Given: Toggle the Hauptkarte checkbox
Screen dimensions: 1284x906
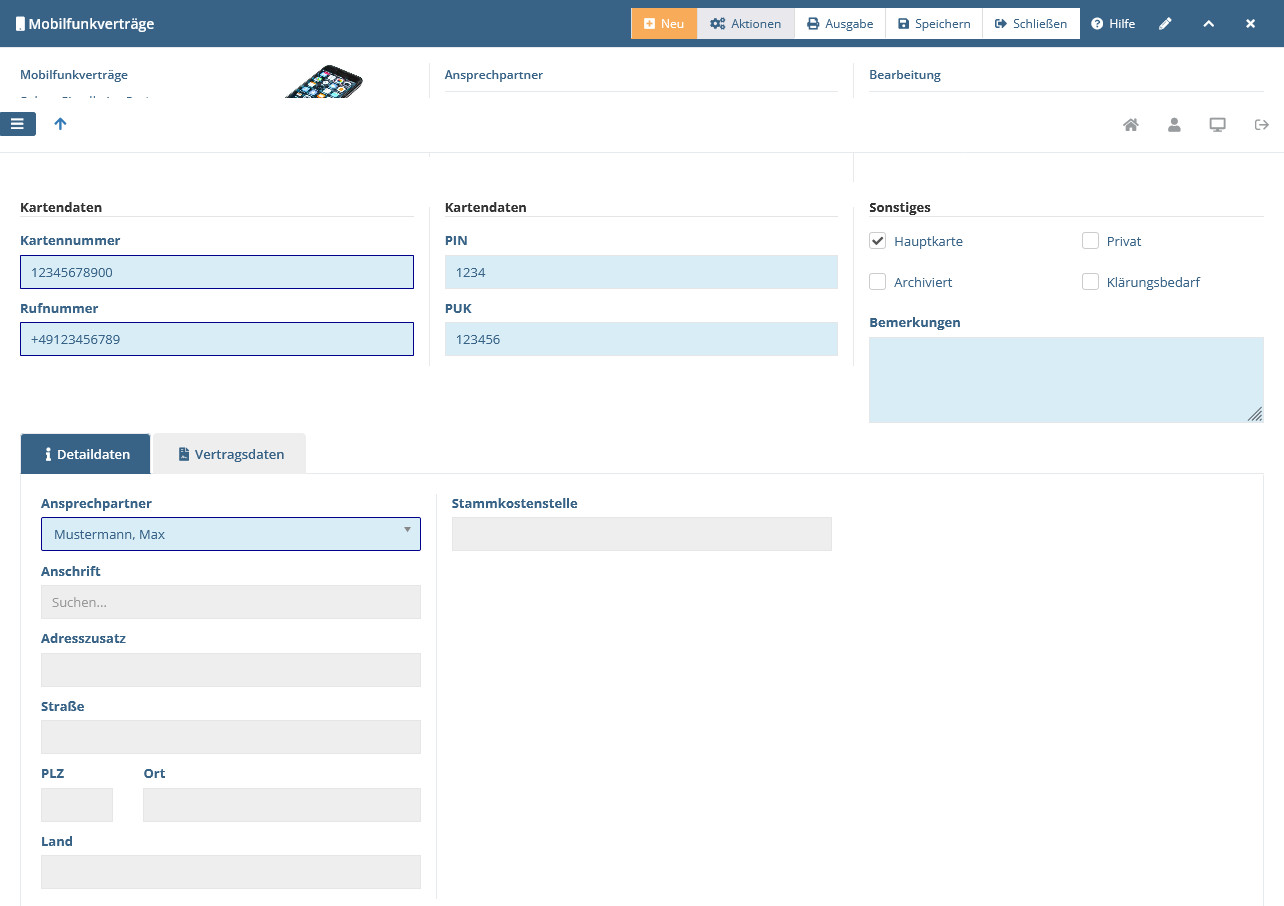Looking at the screenshot, I should [x=878, y=241].
